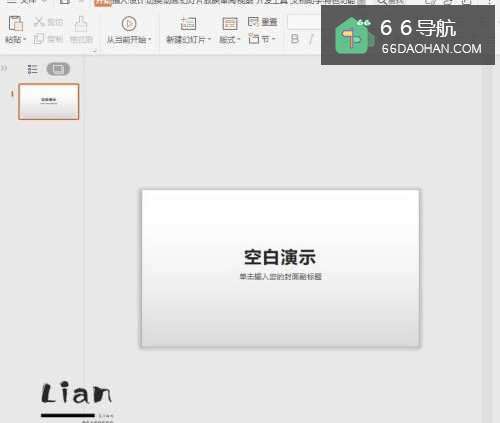The height and width of the screenshot is (423, 500).
Task: Start slideshow with 从当前开始 play icon
Action: coord(129,24)
